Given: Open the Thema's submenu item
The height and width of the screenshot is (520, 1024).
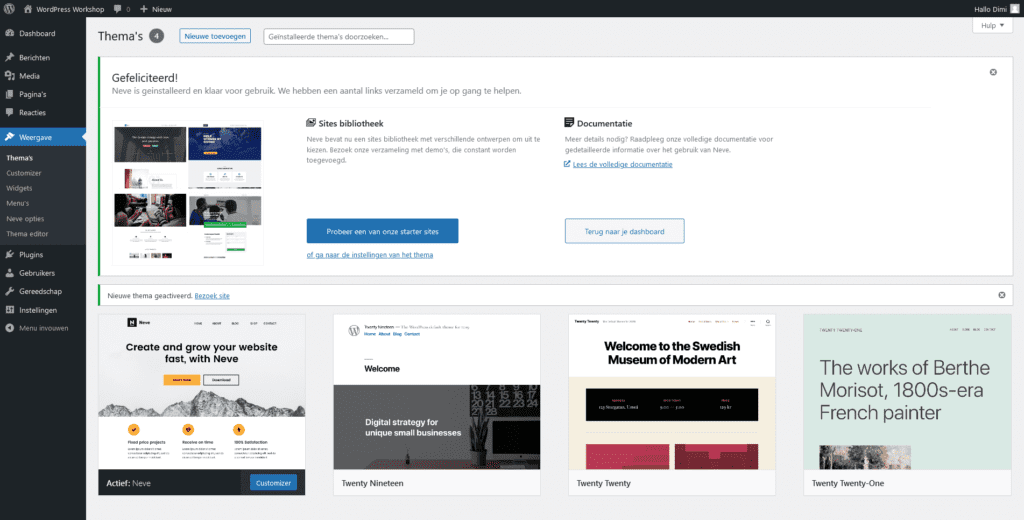Looking at the screenshot, I should 20,158.
